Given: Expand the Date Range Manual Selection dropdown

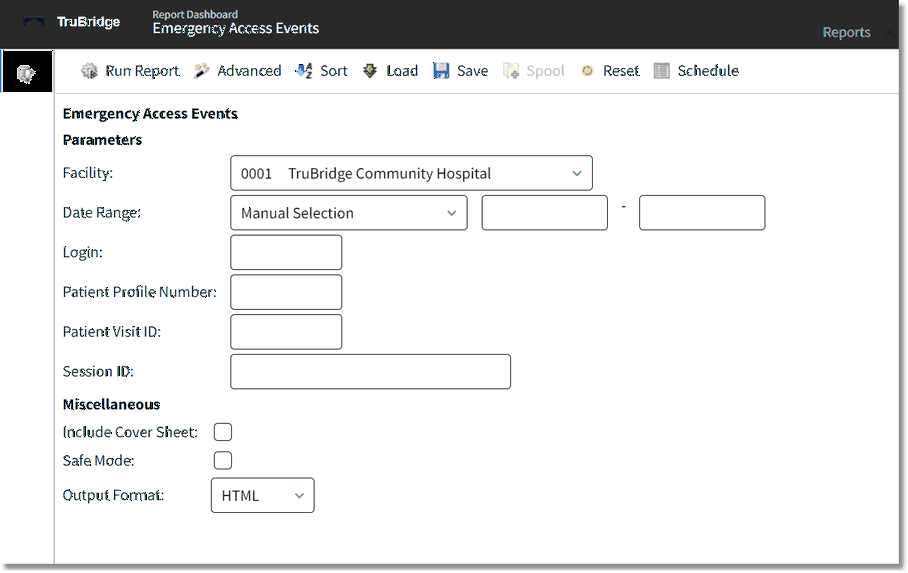Looking at the screenshot, I should 349,213.
